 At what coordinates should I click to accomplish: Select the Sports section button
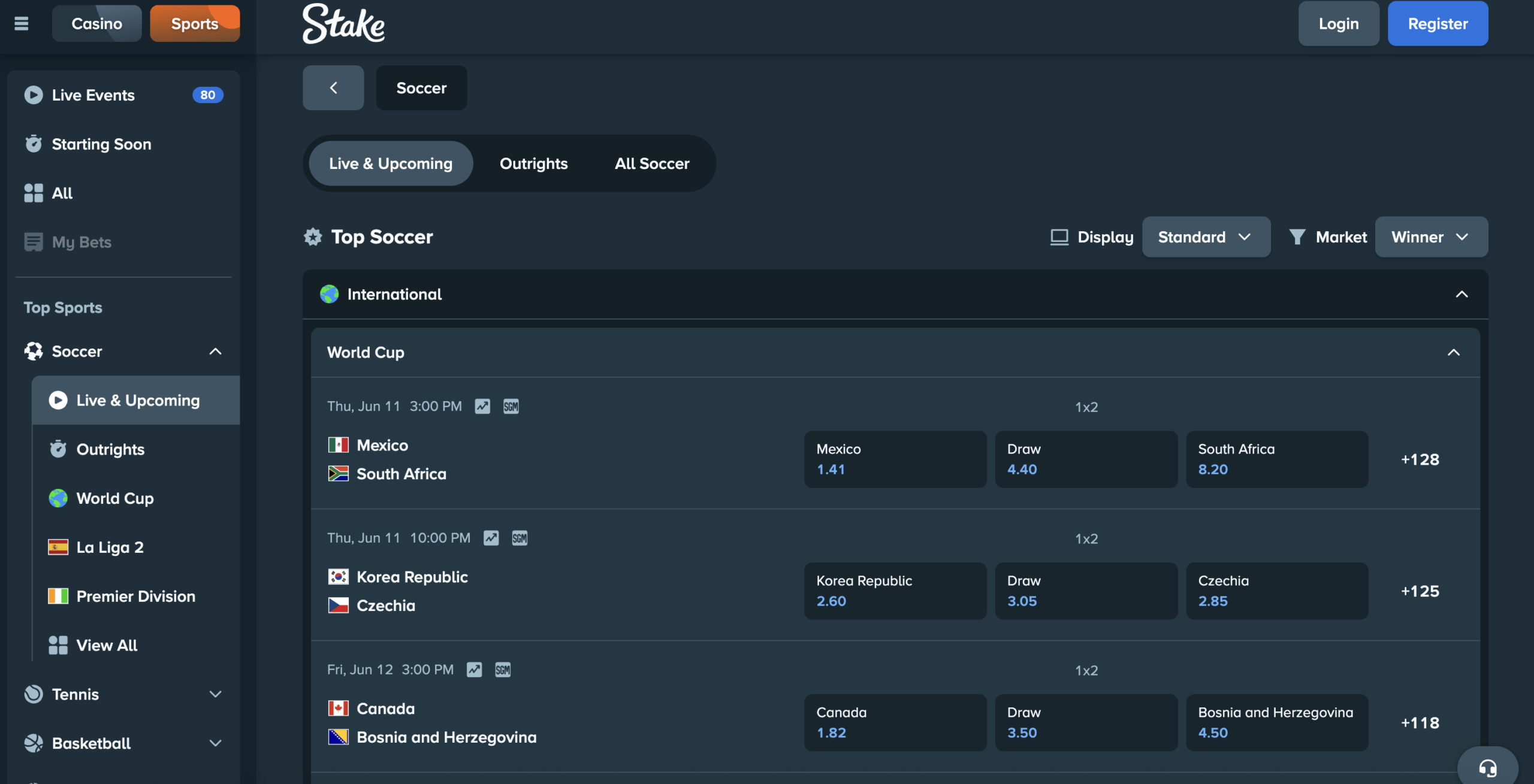pos(195,23)
